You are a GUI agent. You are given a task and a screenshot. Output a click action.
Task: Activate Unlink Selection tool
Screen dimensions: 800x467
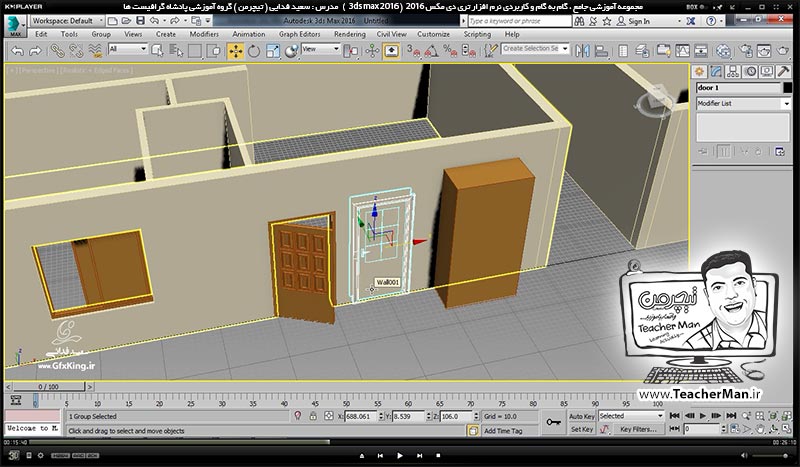pos(76,51)
